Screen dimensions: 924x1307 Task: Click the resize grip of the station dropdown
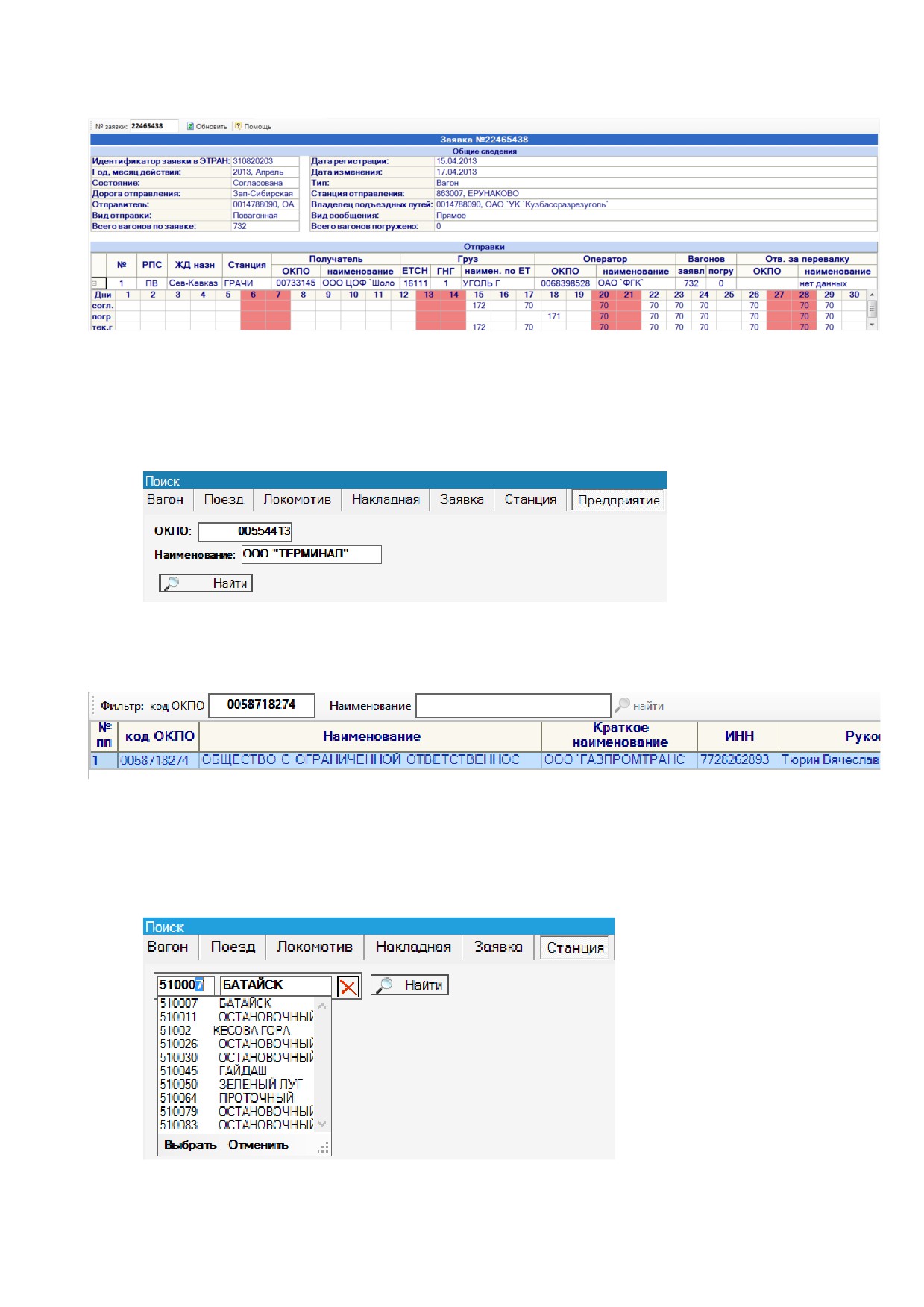coord(324,1149)
